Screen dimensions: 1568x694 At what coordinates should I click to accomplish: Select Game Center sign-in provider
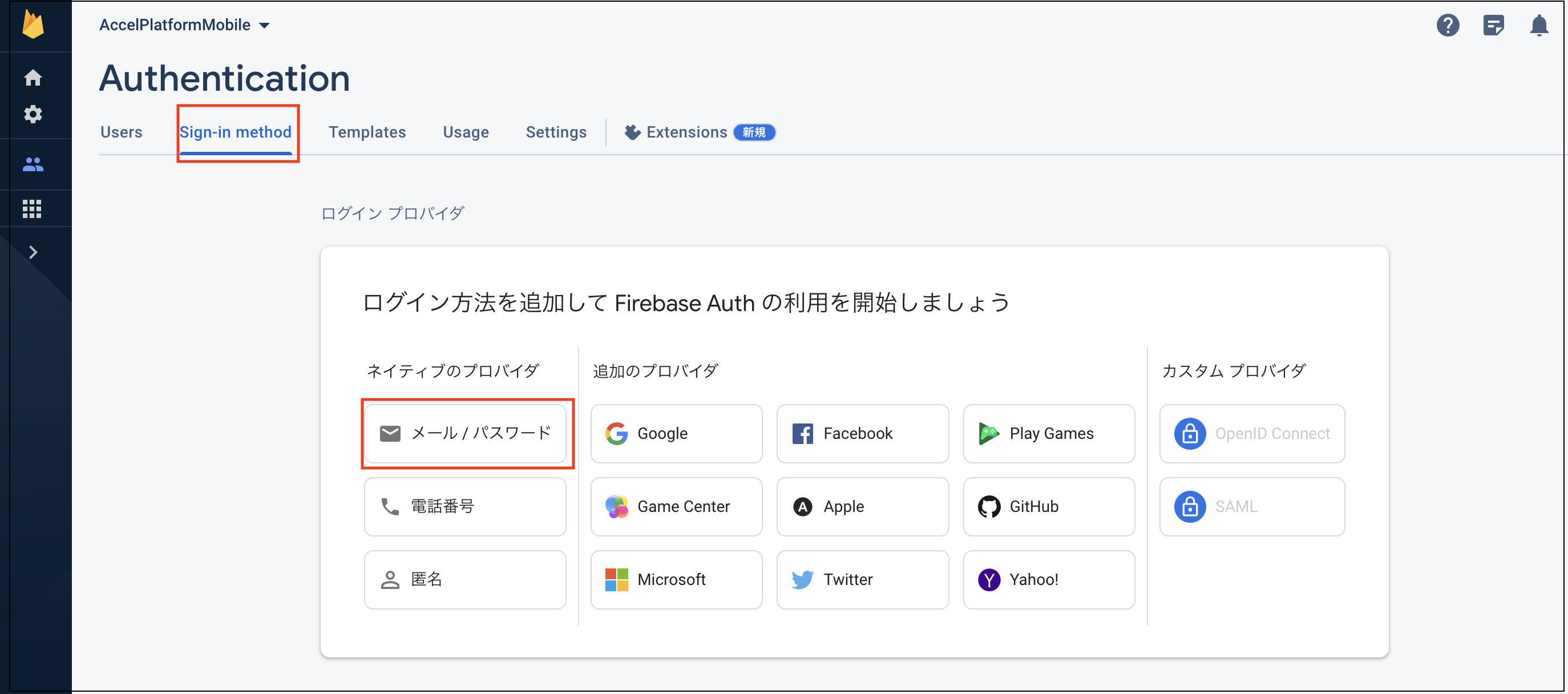676,506
